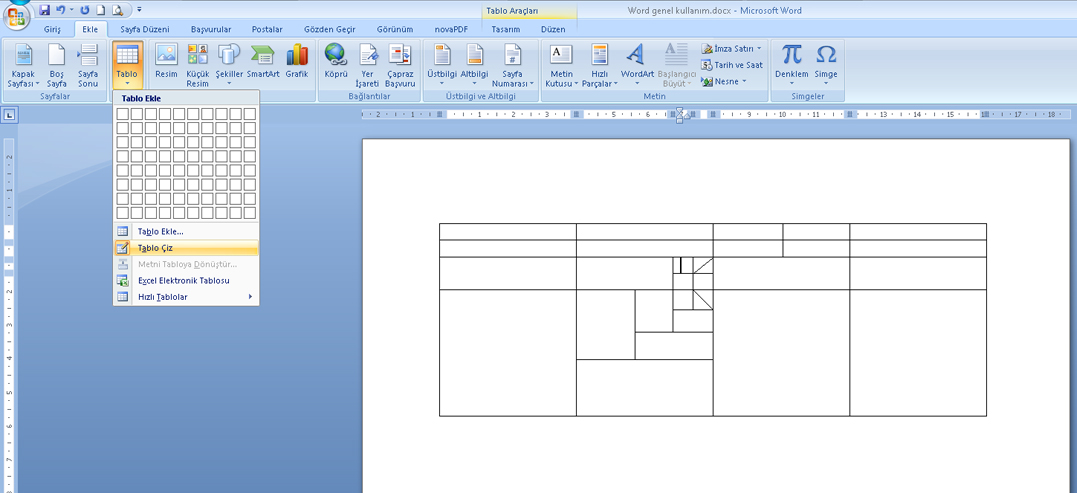
Task: Insert an İmza Satırı signature line
Action: (x=732, y=49)
